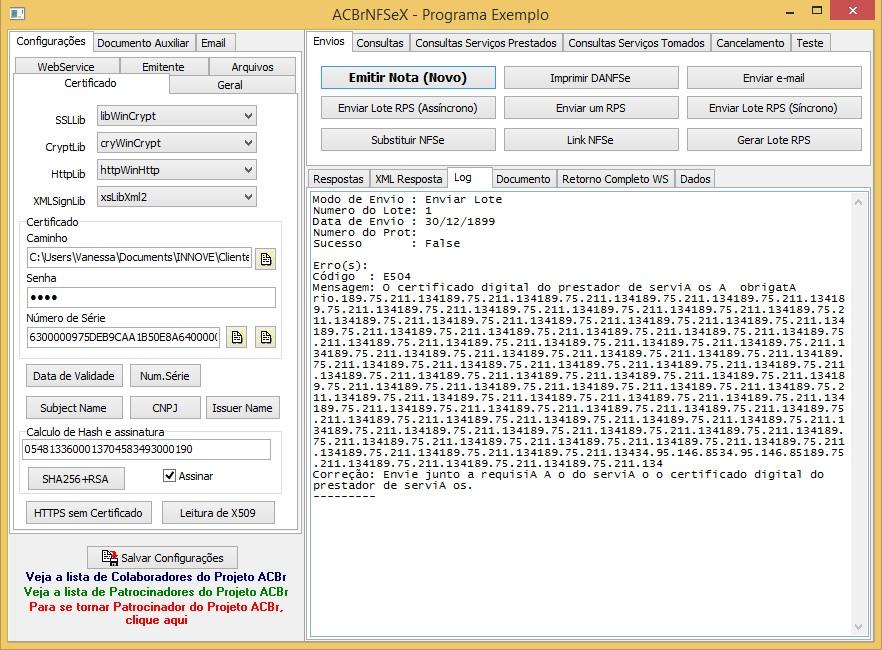882x650 pixels.
Task: Click the Senha password field
Action: [151, 297]
